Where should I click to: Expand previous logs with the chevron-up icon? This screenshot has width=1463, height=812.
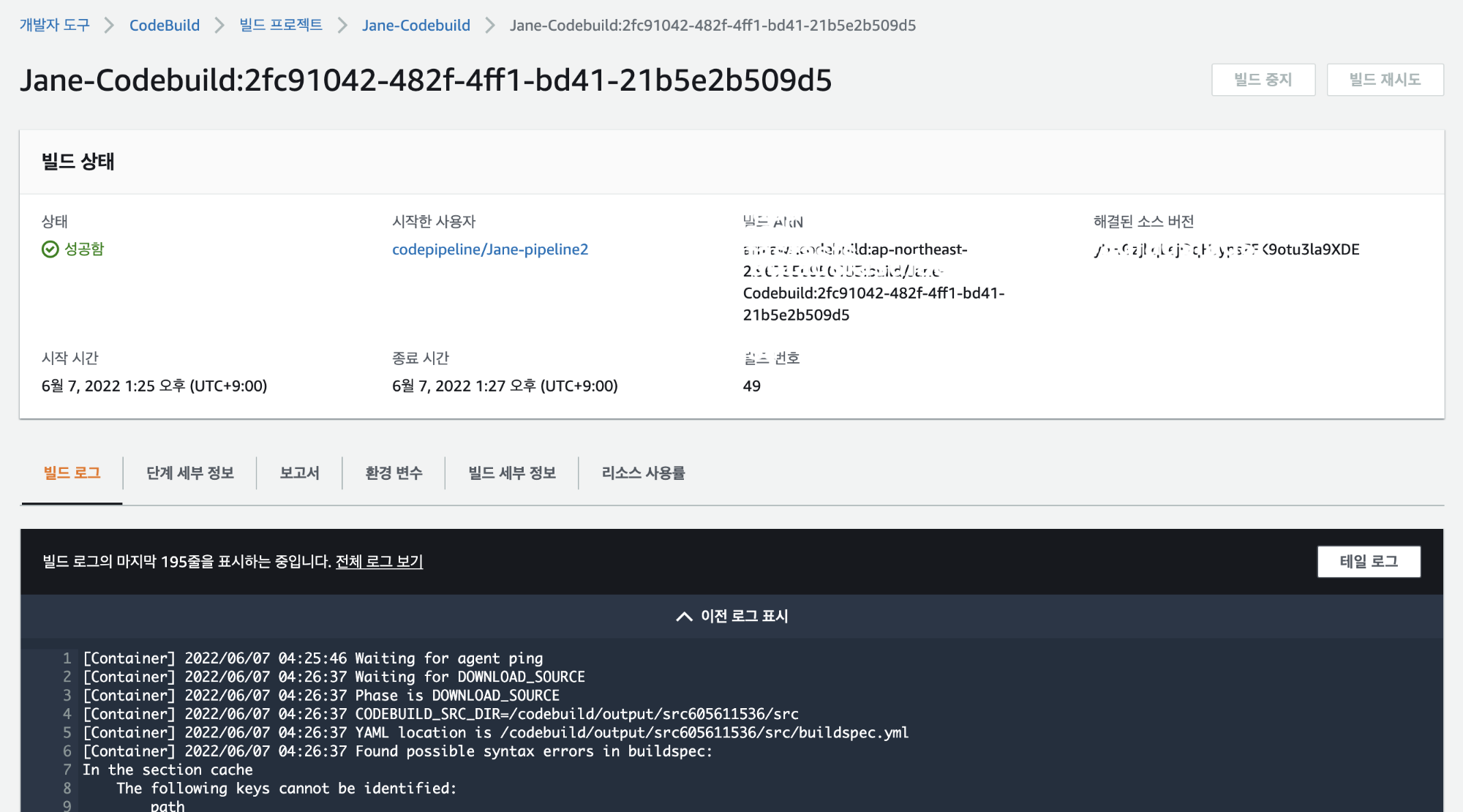point(684,617)
